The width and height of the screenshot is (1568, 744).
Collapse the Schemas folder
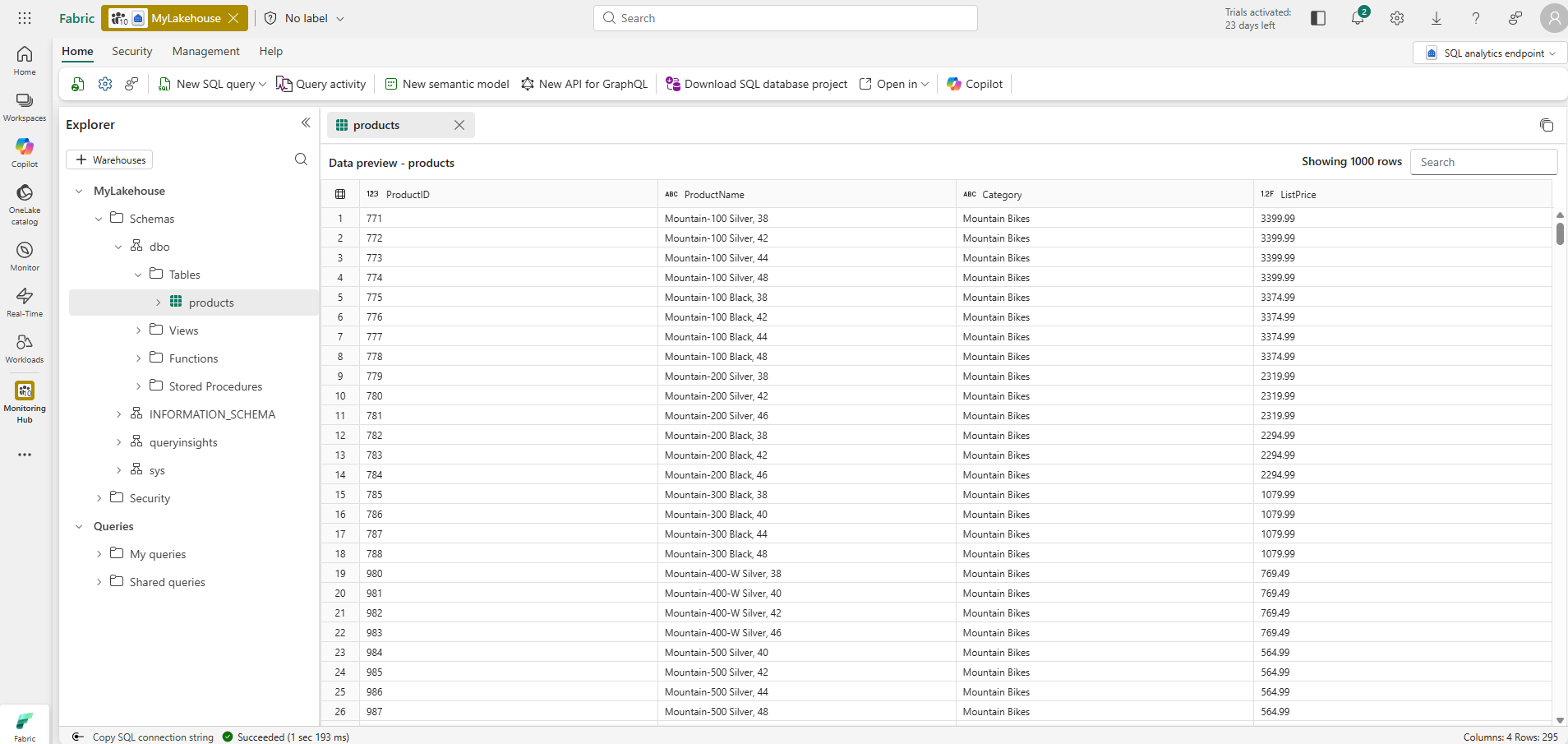[x=99, y=219]
